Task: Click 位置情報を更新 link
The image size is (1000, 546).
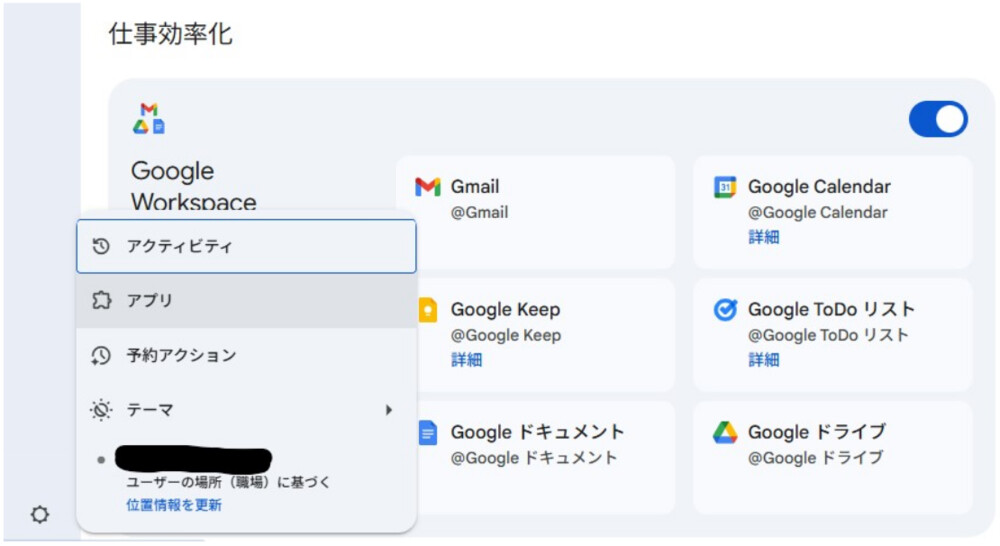Action: click(x=174, y=505)
